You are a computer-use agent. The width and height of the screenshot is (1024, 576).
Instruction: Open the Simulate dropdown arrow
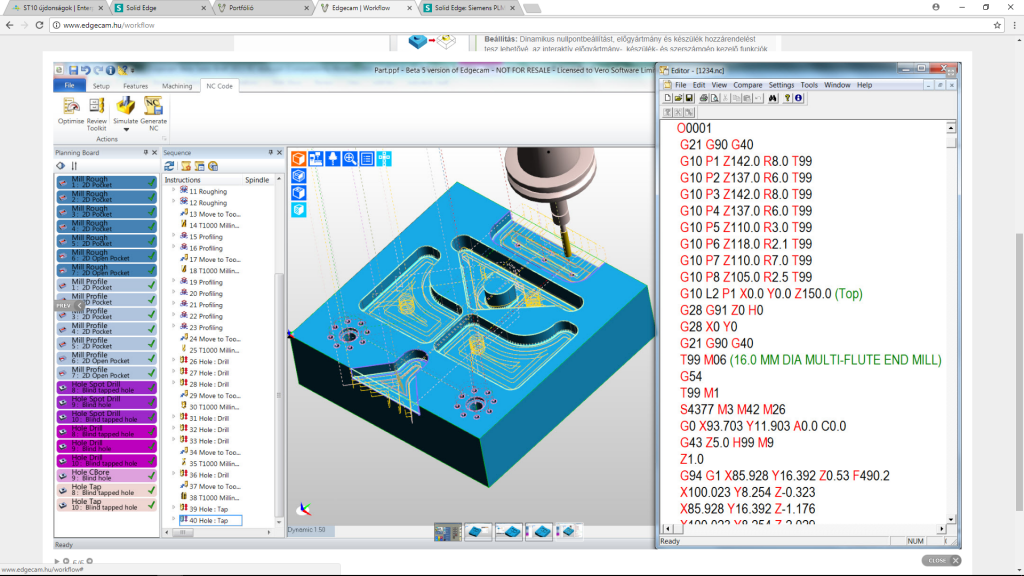126,129
